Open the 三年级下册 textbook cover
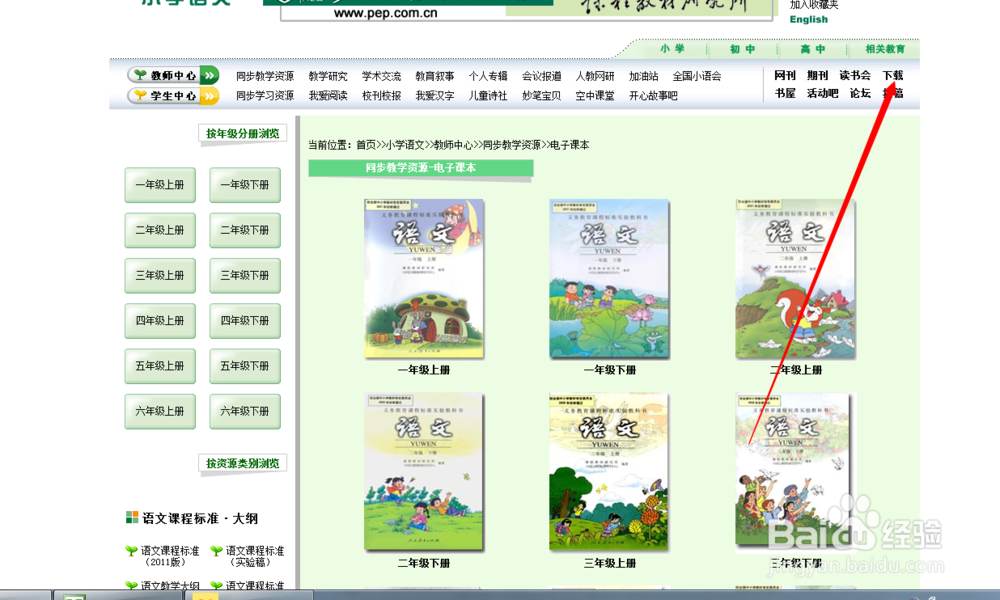Image resolution: width=1000 pixels, height=600 pixels. [793, 471]
